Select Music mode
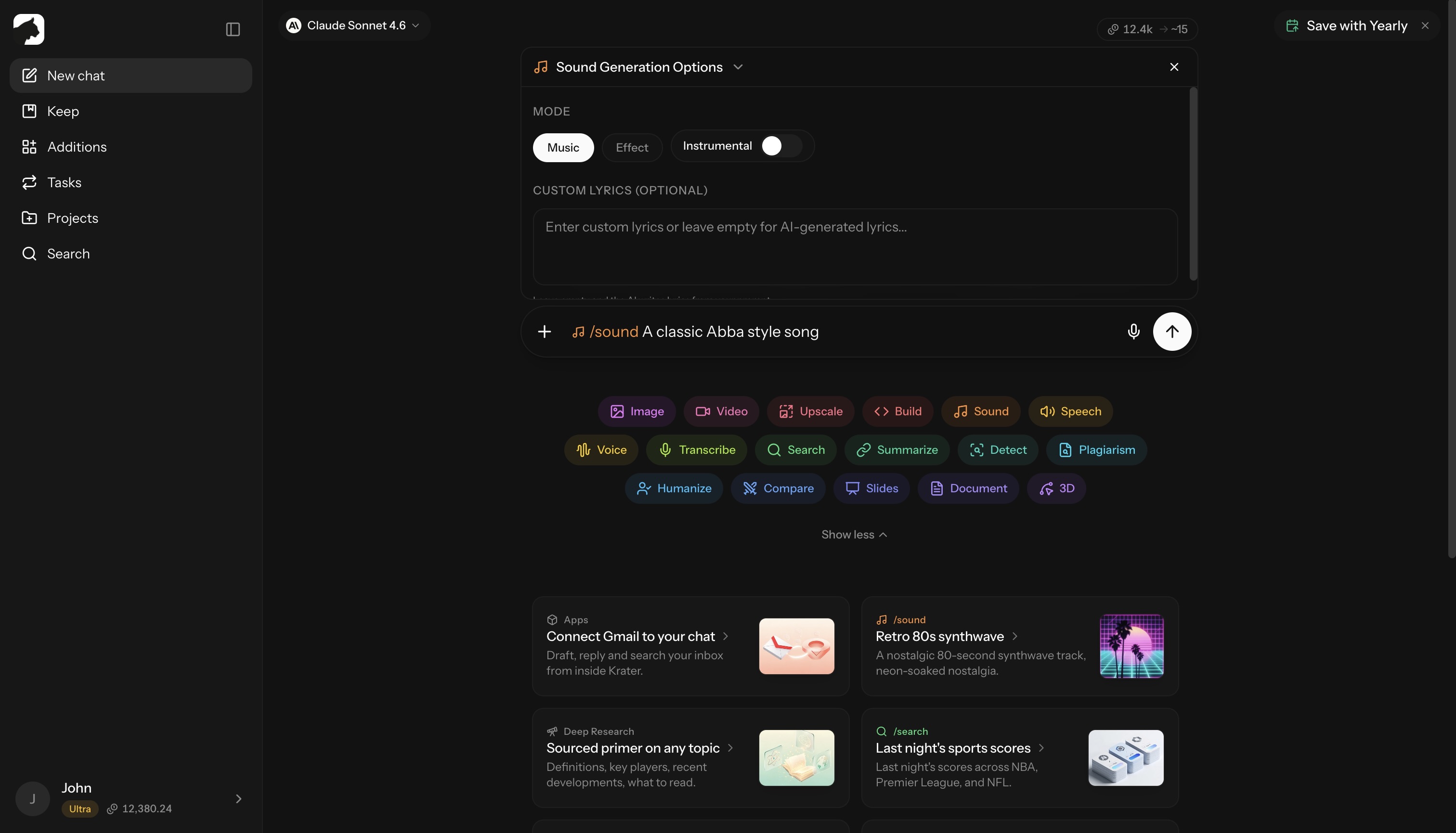Viewport: 1456px width, 833px height. tap(563, 148)
